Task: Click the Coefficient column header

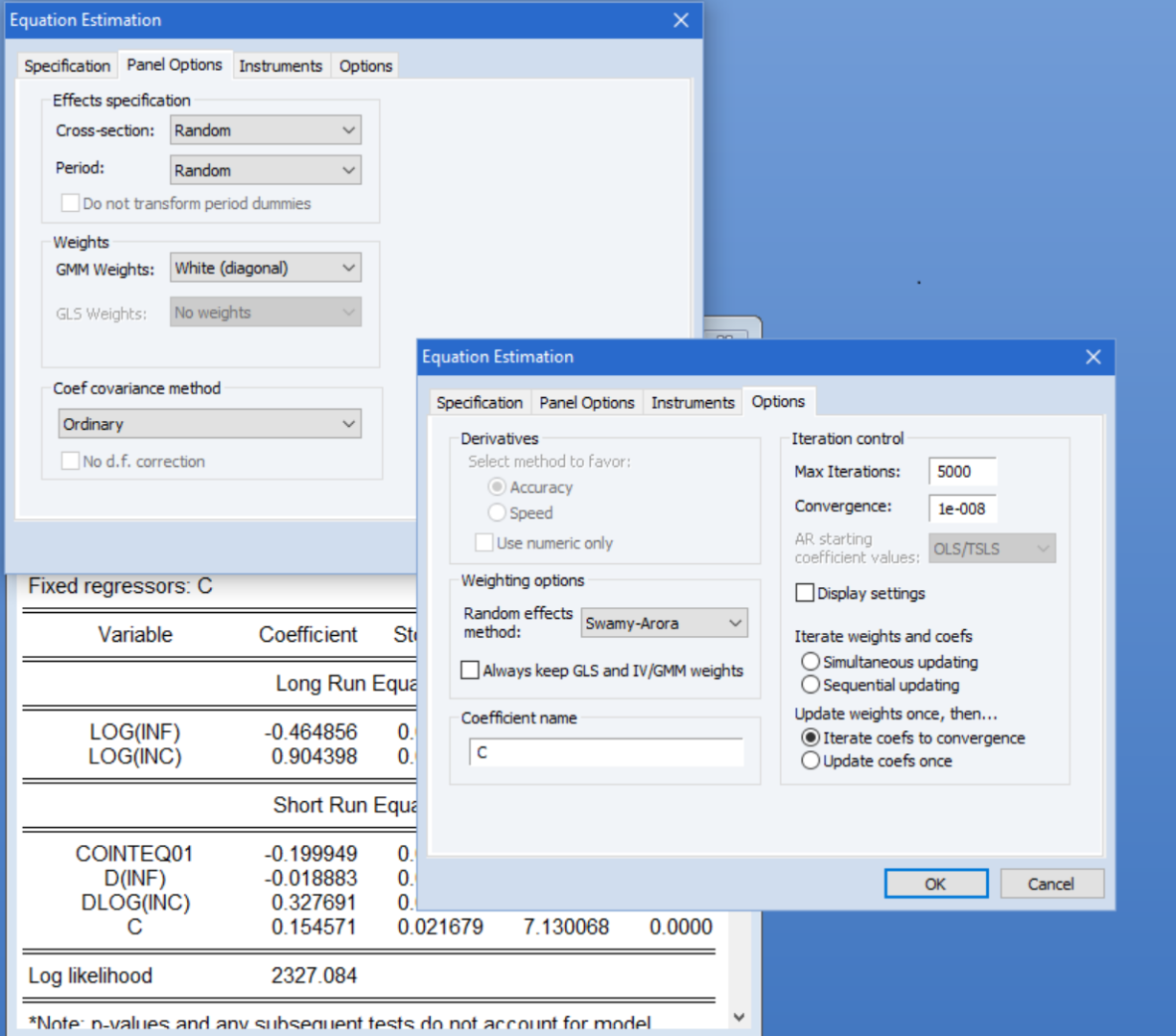Action: tap(308, 634)
